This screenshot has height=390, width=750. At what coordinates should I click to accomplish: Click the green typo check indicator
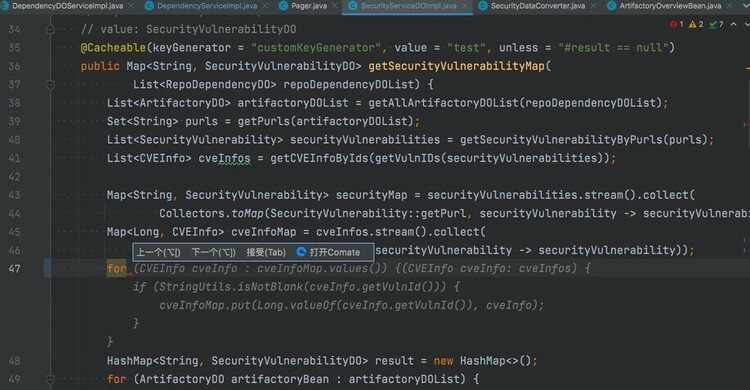click(x=716, y=24)
